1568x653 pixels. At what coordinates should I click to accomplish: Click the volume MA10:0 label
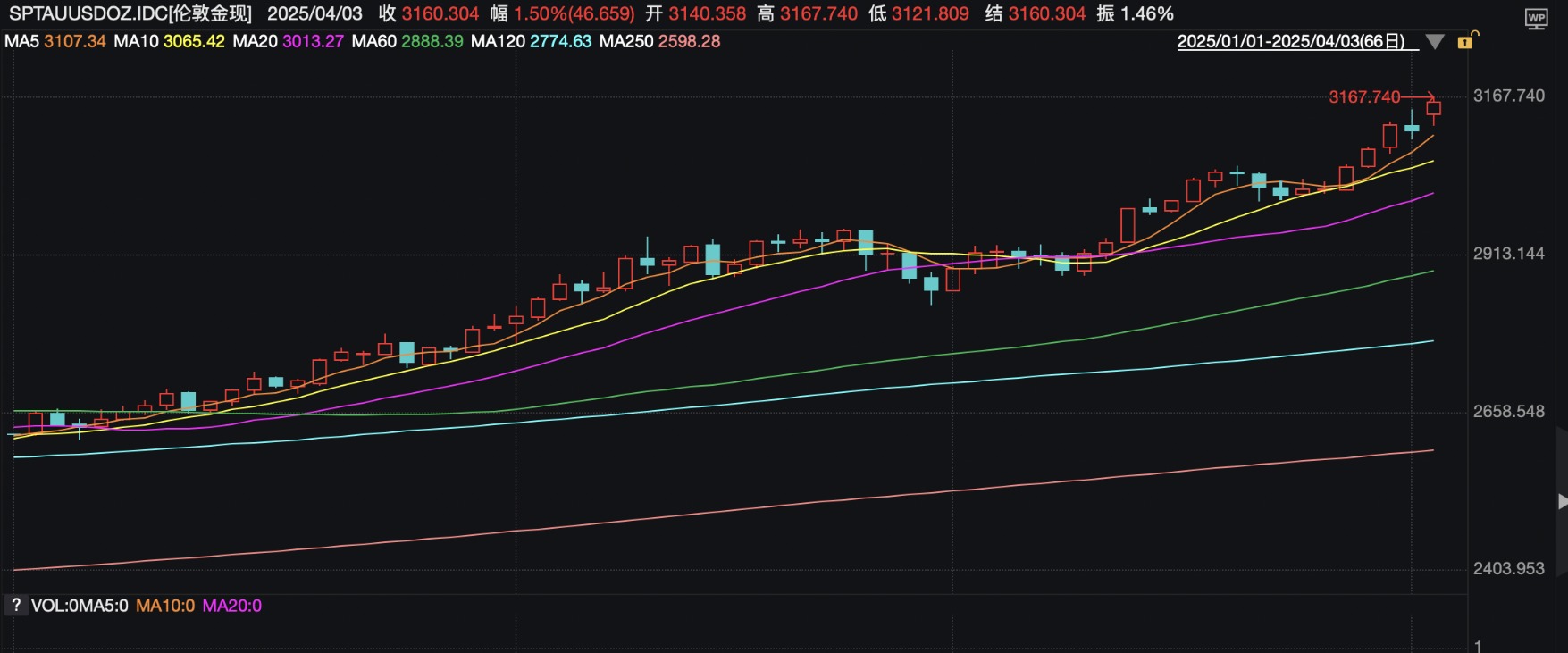pos(165,606)
